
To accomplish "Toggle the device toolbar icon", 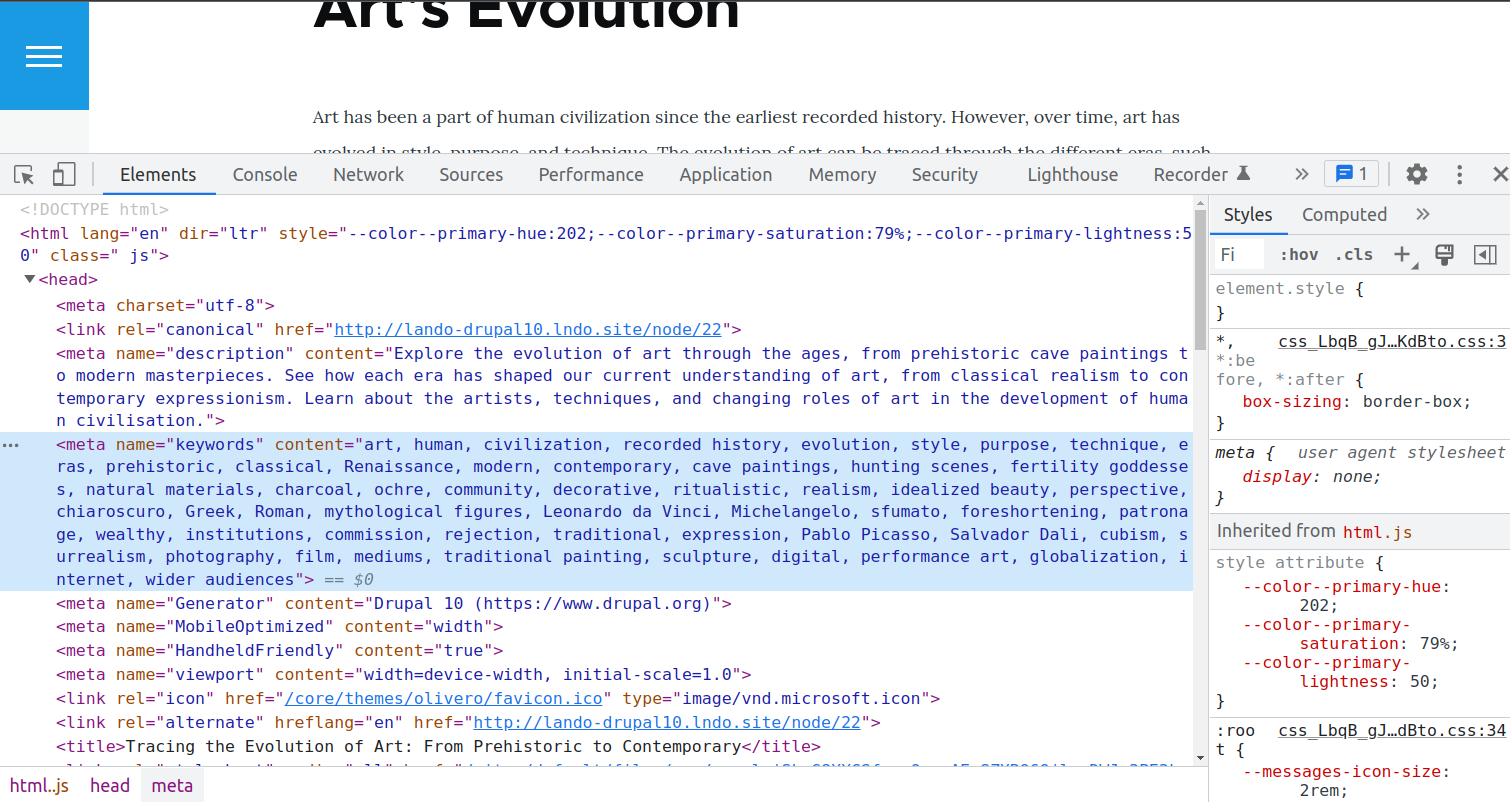I will [63, 174].
